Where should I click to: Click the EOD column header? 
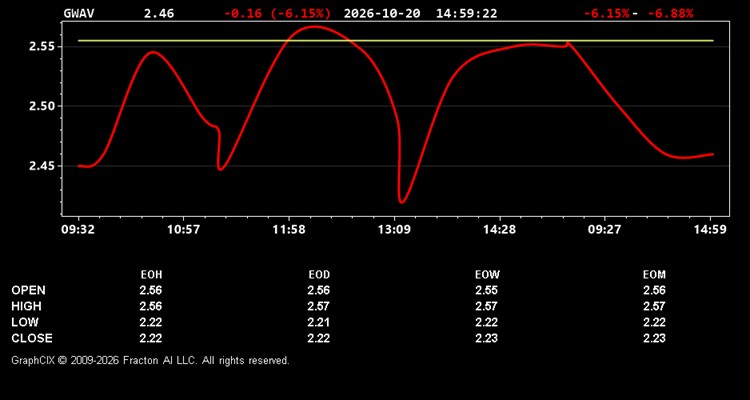(x=319, y=275)
